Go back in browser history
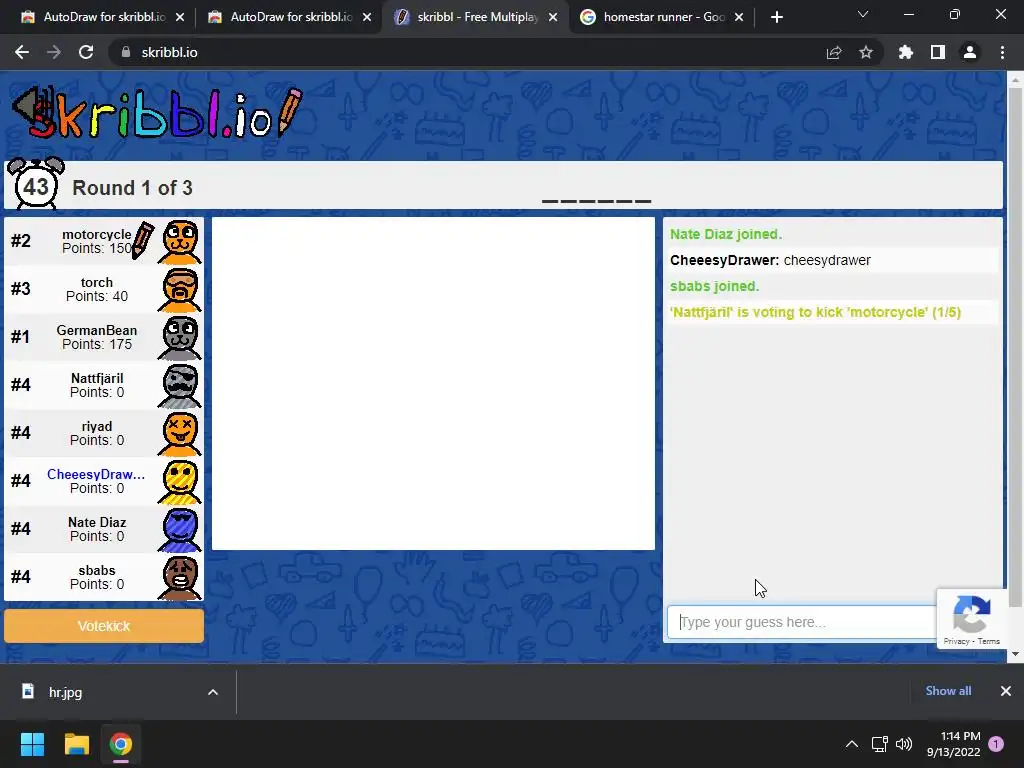 pos(22,52)
